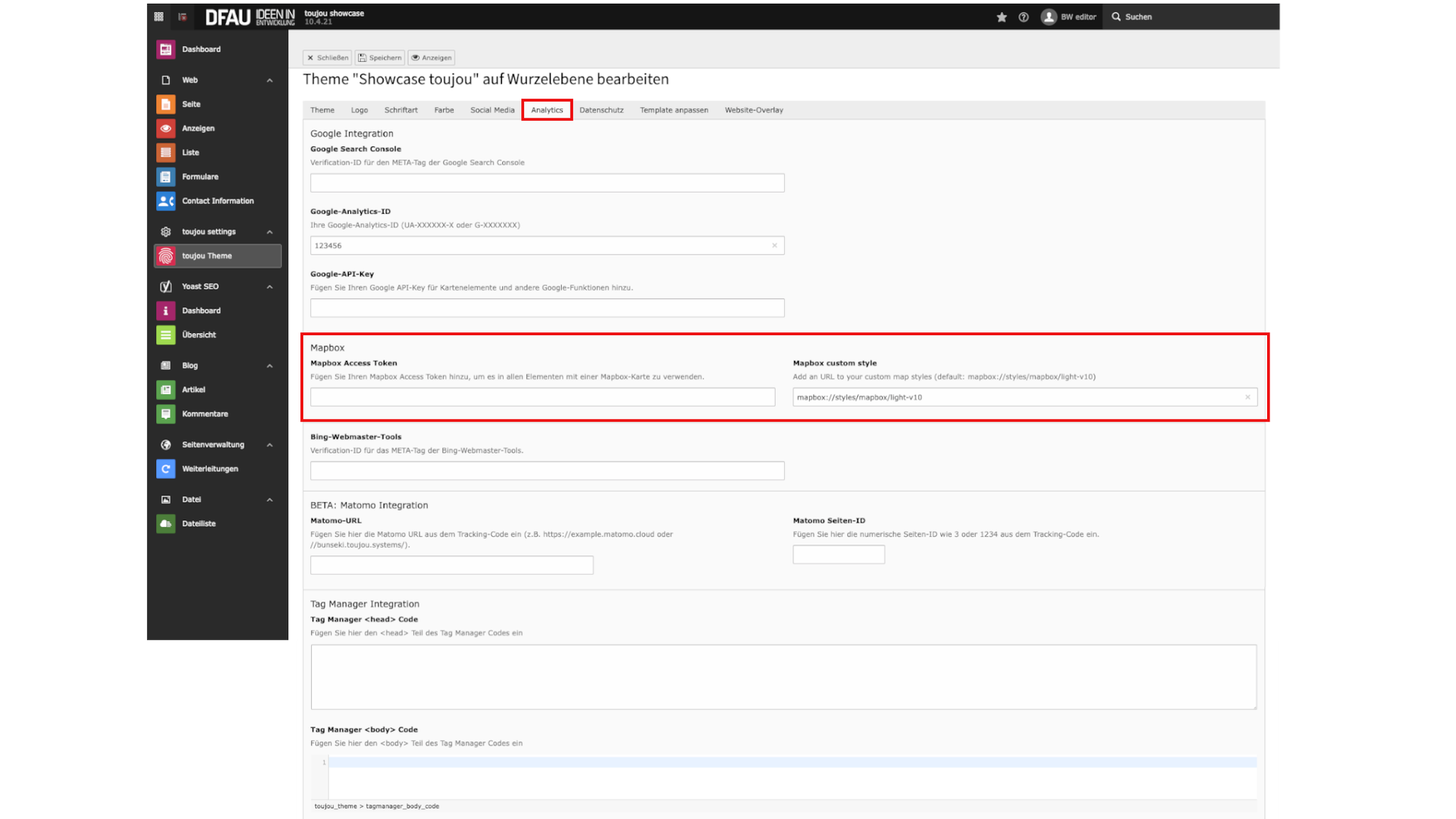1456x819 pixels.
Task: Select the toujou Theme fingerprint icon
Action: [x=165, y=256]
